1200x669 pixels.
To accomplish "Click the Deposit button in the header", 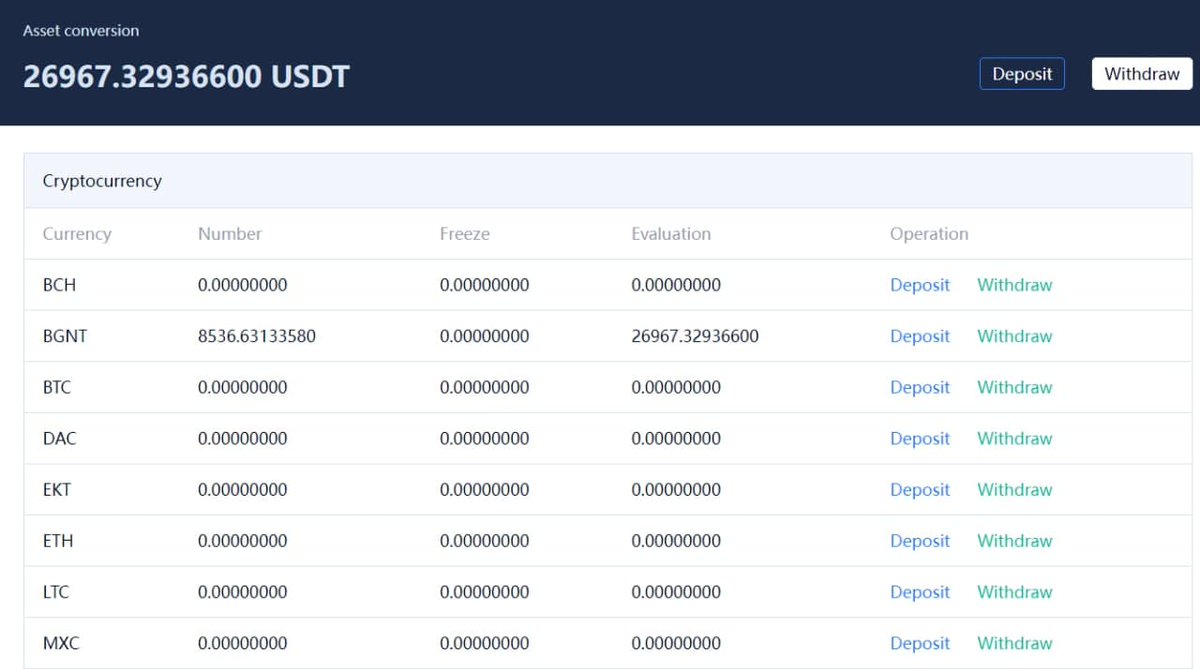I will pyautogui.click(x=1022, y=73).
